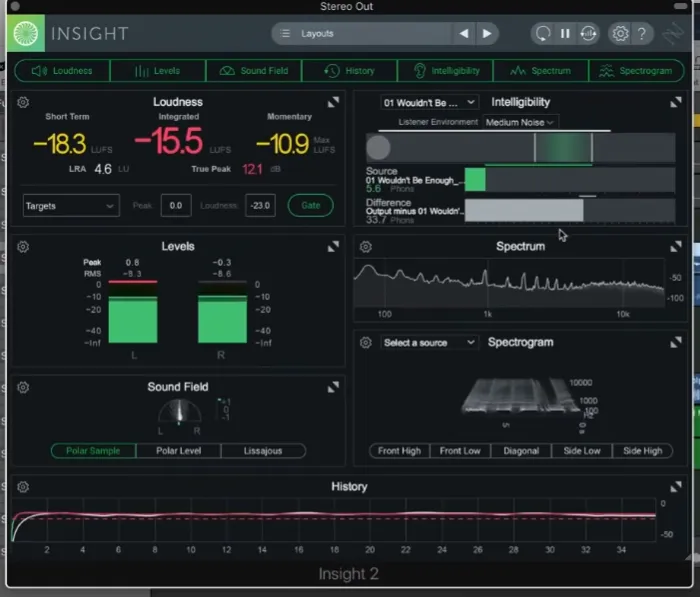Click the right channel level meter
700x597 pixels.
(x=222, y=312)
